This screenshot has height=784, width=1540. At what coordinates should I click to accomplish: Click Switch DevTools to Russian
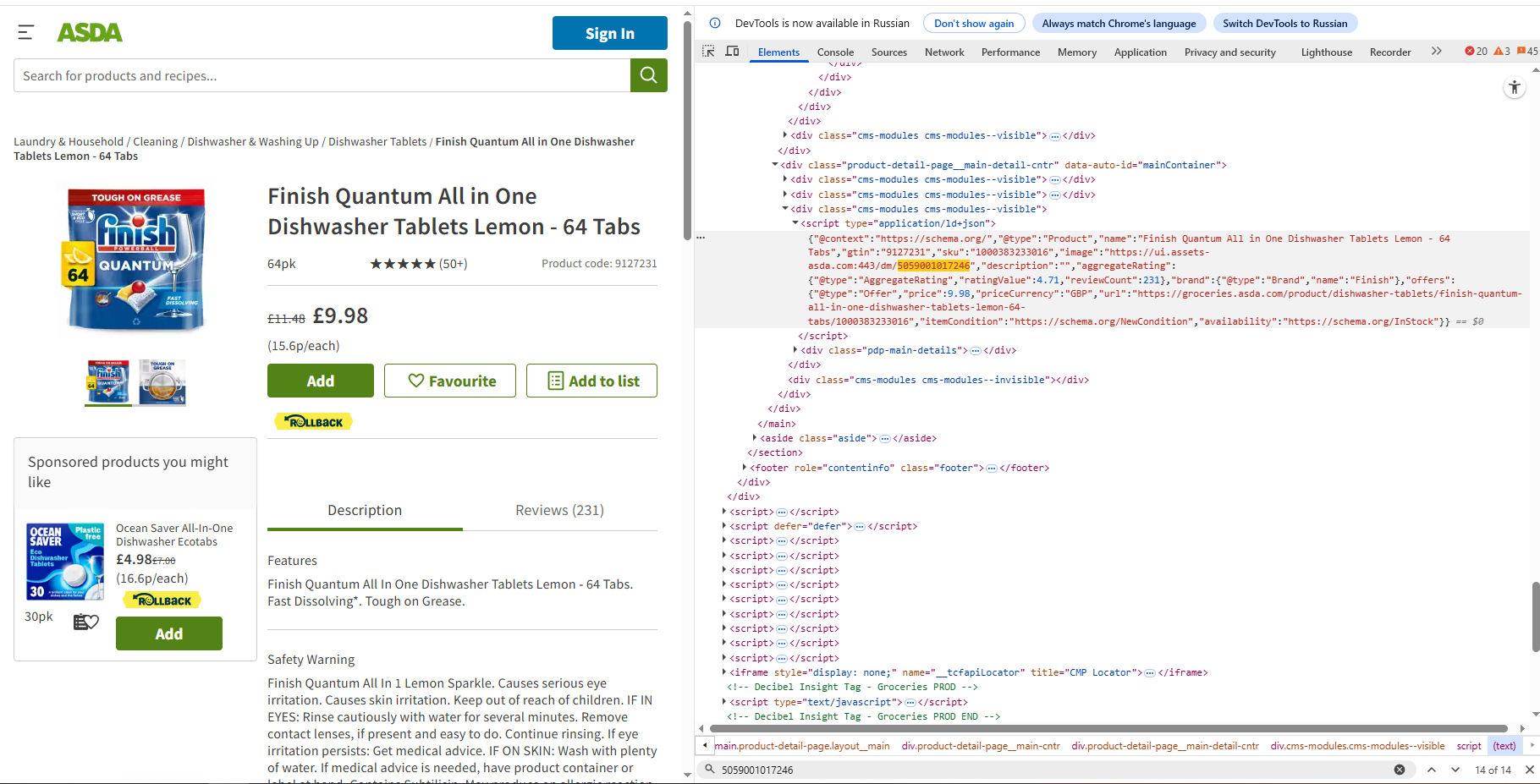(x=1284, y=23)
